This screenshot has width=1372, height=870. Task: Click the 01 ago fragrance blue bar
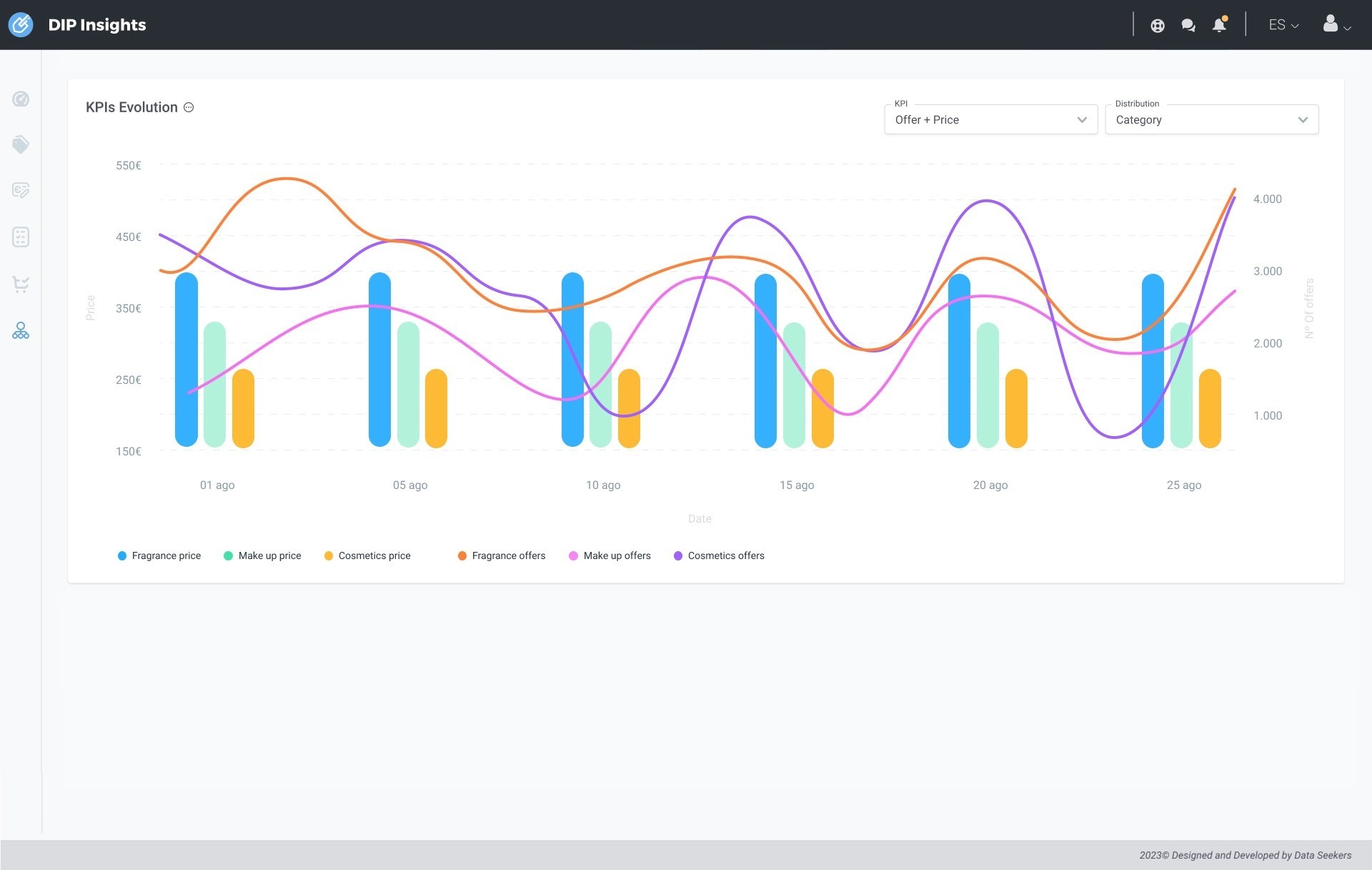tap(187, 360)
